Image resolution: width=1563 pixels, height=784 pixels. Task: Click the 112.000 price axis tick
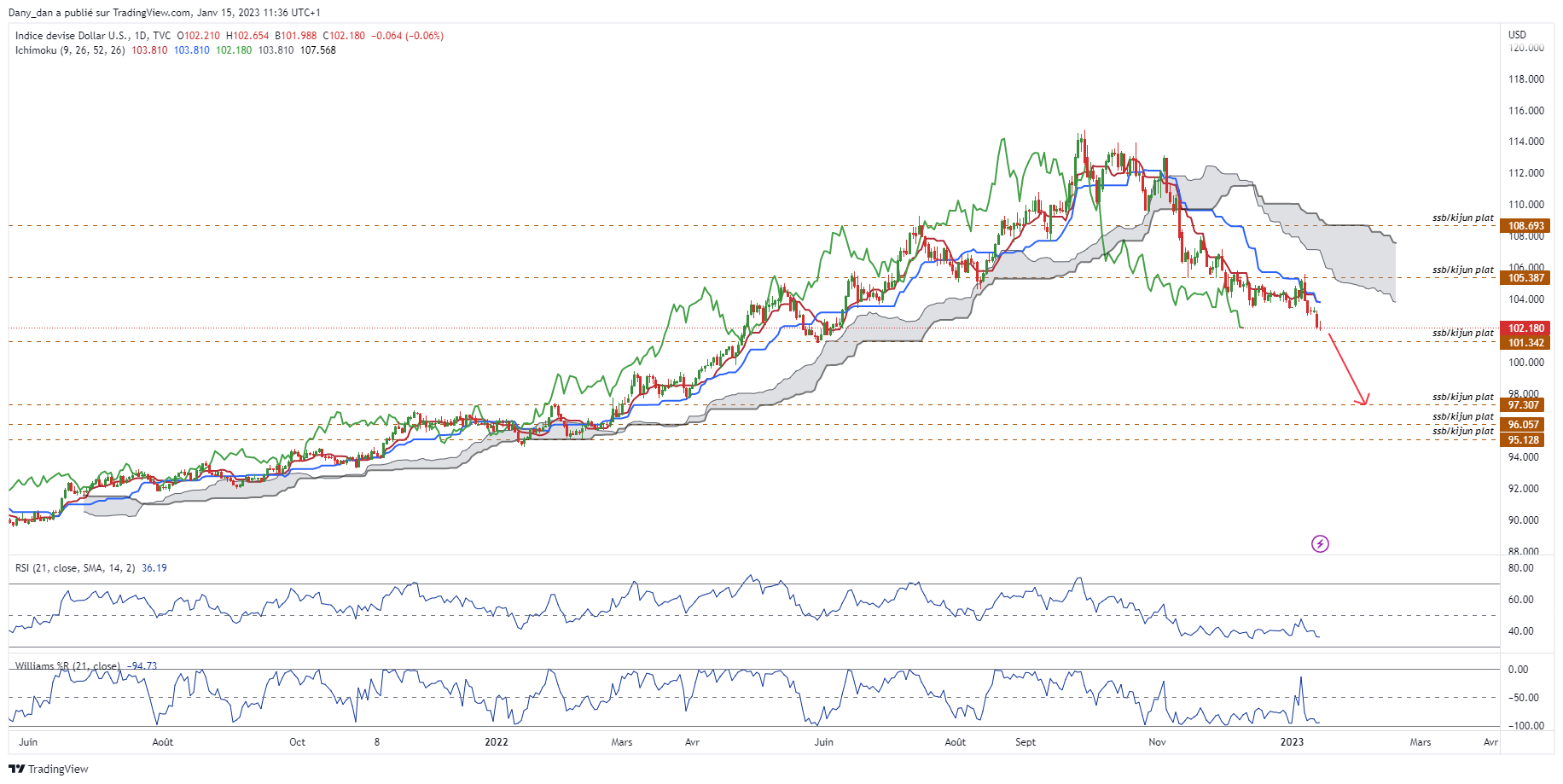(1526, 173)
